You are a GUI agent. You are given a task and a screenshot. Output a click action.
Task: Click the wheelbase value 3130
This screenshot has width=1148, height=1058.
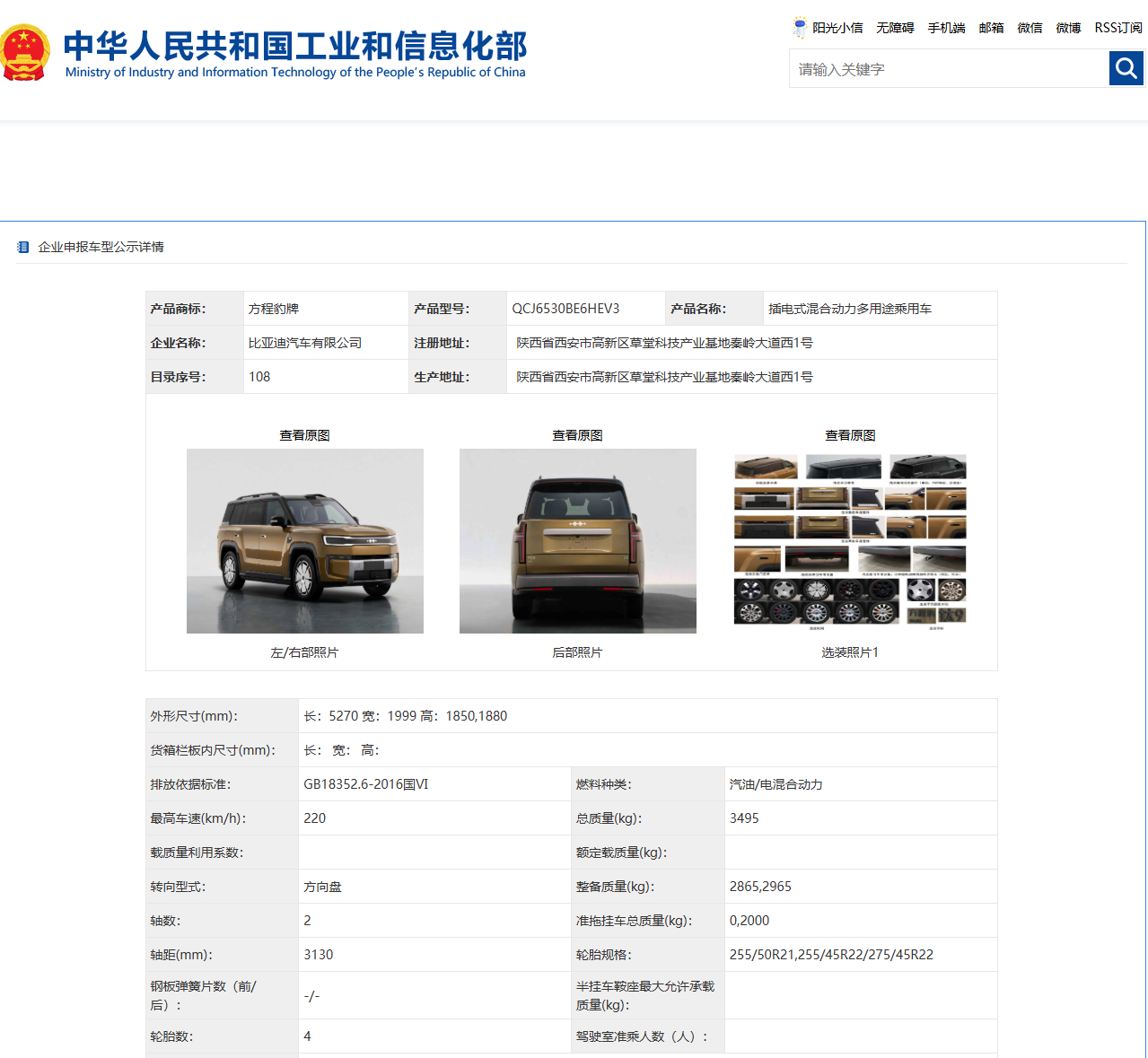319,955
